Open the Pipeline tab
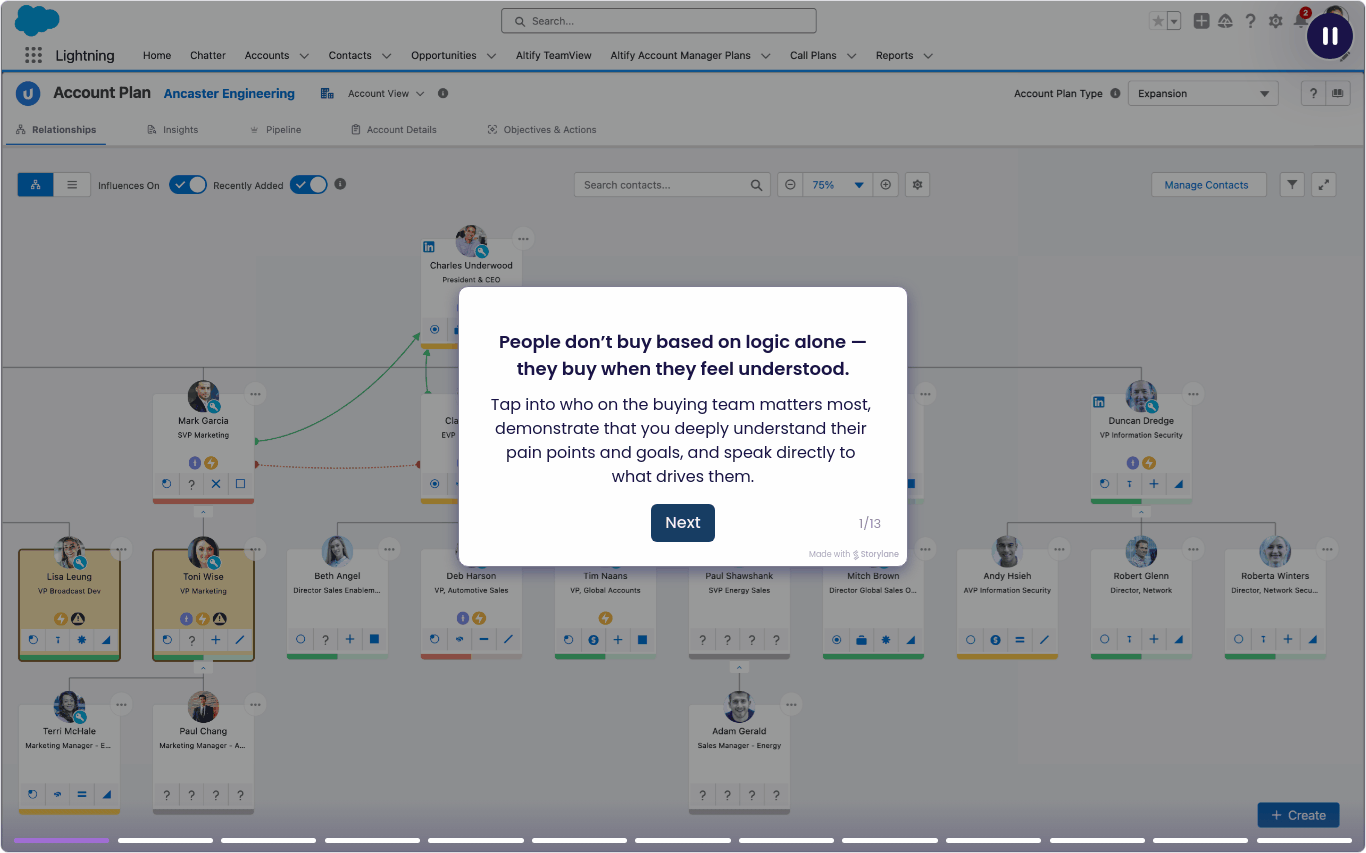The image size is (1366, 853). point(276,130)
